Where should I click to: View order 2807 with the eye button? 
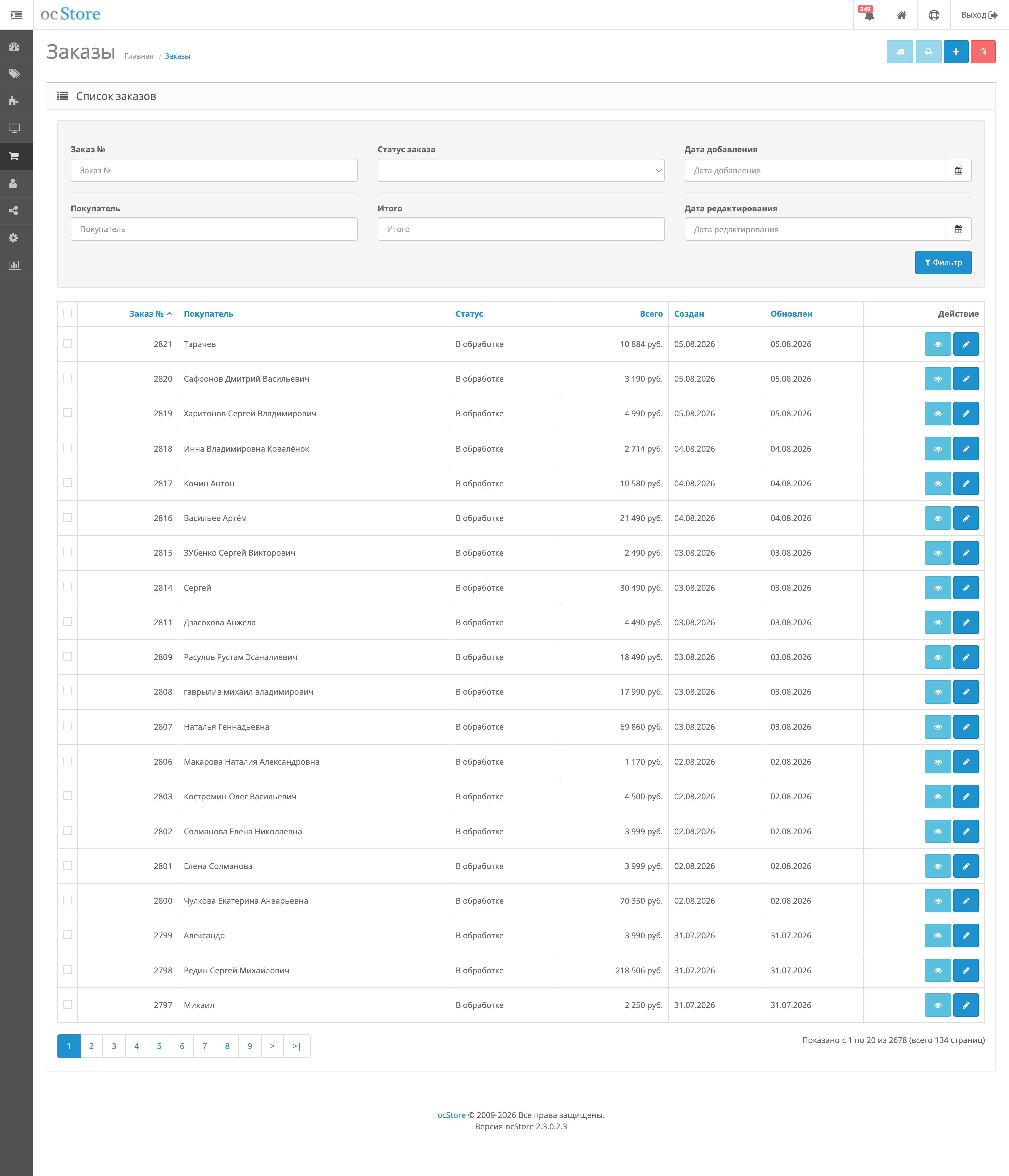pyautogui.click(x=938, y=727)
